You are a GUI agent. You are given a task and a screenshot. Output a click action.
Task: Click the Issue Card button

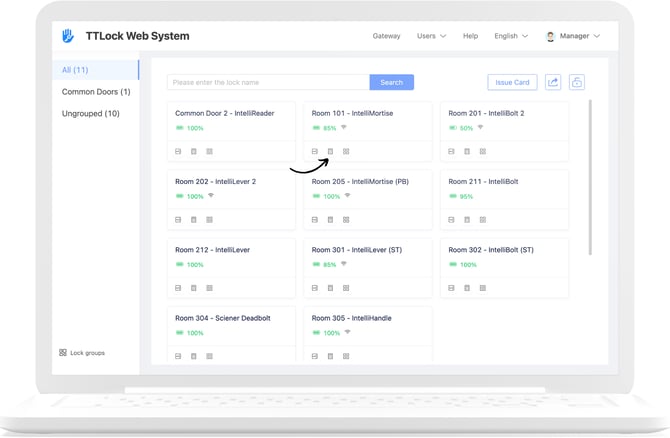point(511,82)
